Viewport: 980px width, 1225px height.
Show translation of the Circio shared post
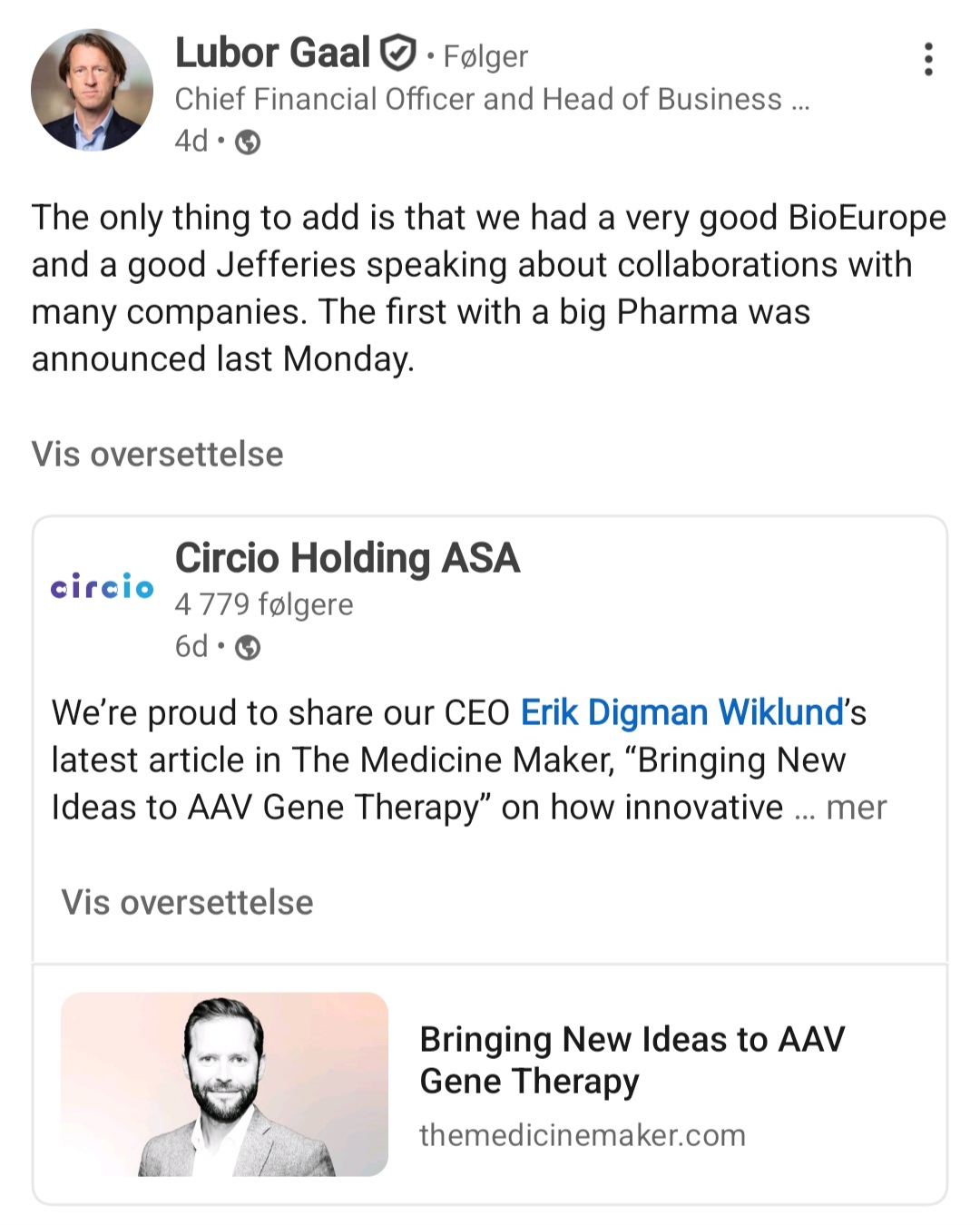coord(187,902)
